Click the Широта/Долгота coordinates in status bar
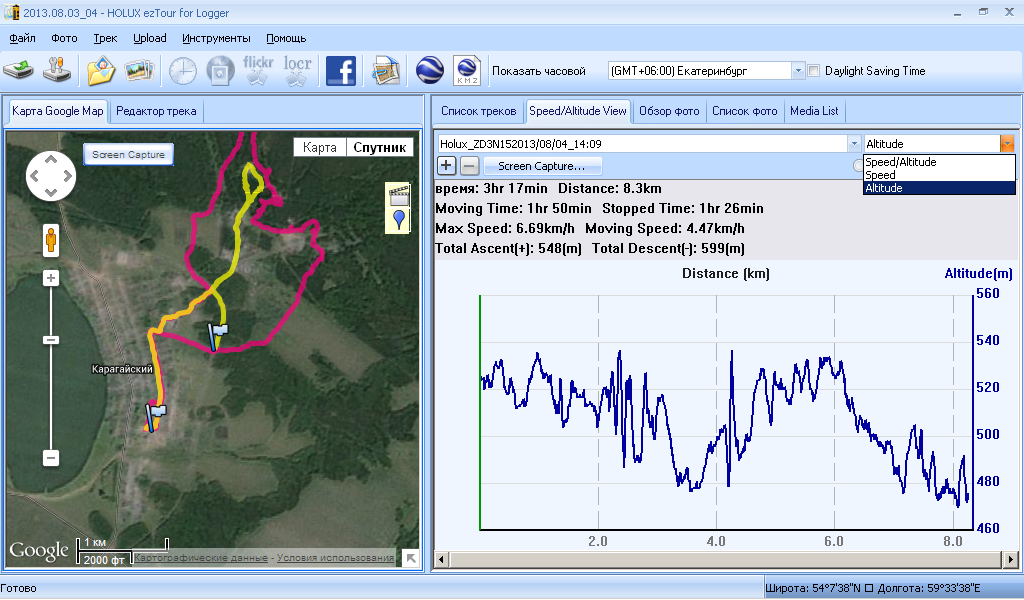 872,588
